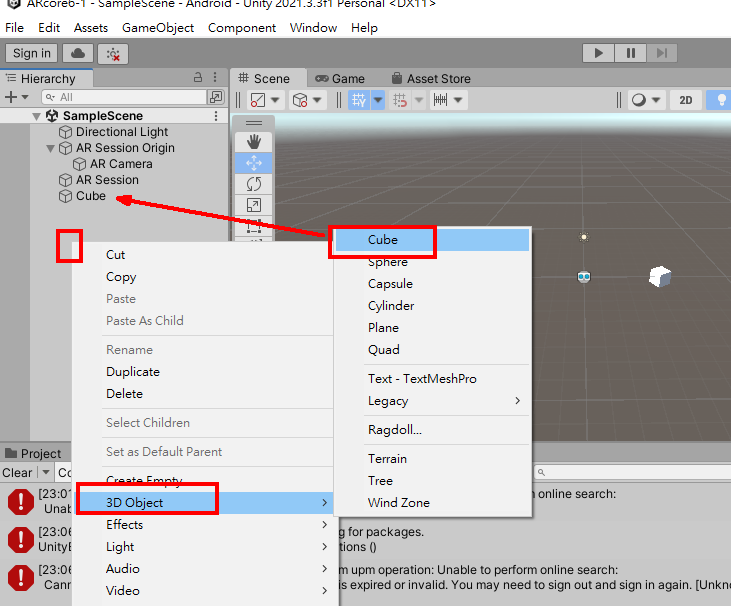Click the add plus button in Hierarchy

pos(11,97)
